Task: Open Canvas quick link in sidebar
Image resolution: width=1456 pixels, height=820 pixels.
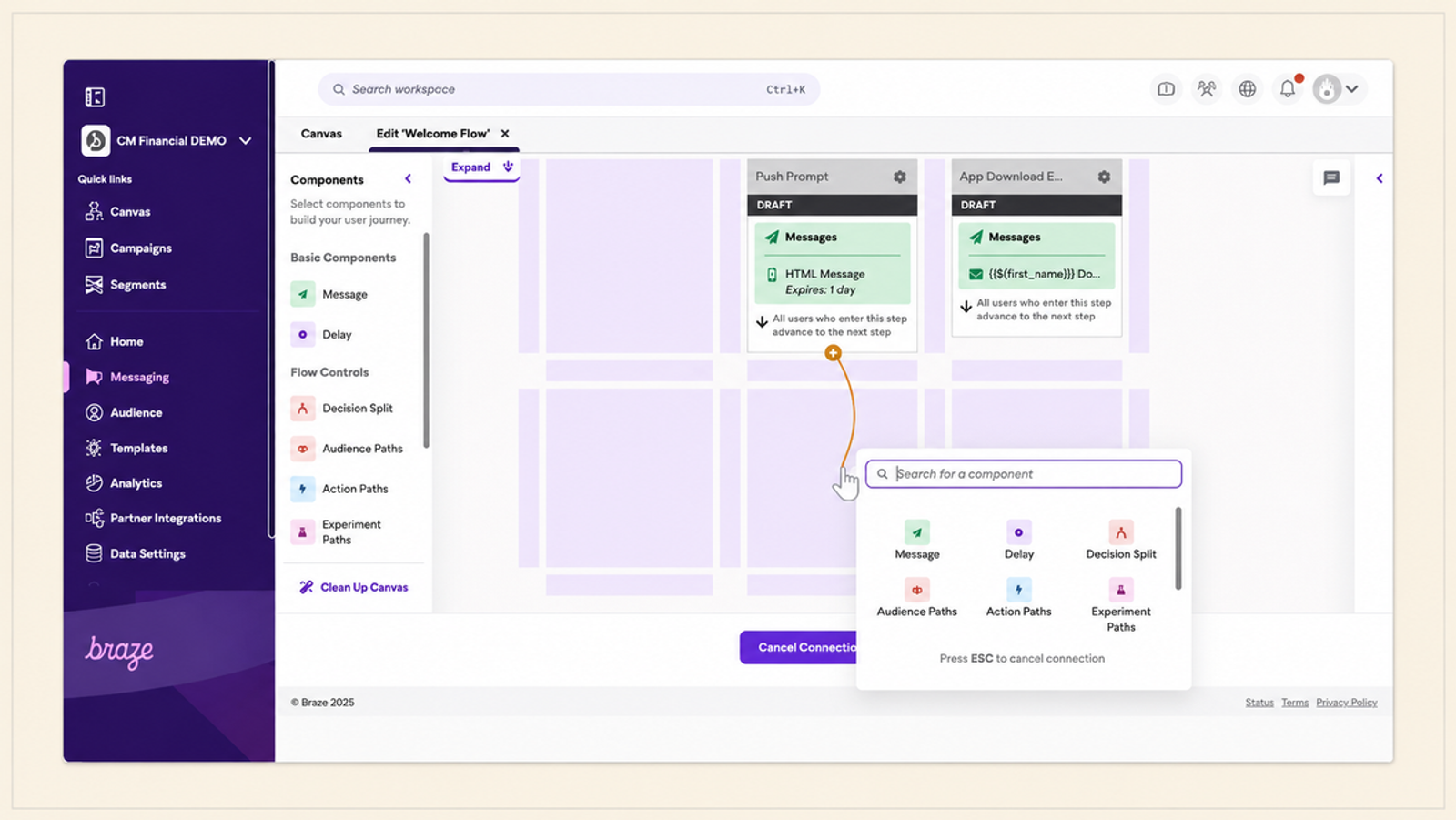Action: [118, 211]
